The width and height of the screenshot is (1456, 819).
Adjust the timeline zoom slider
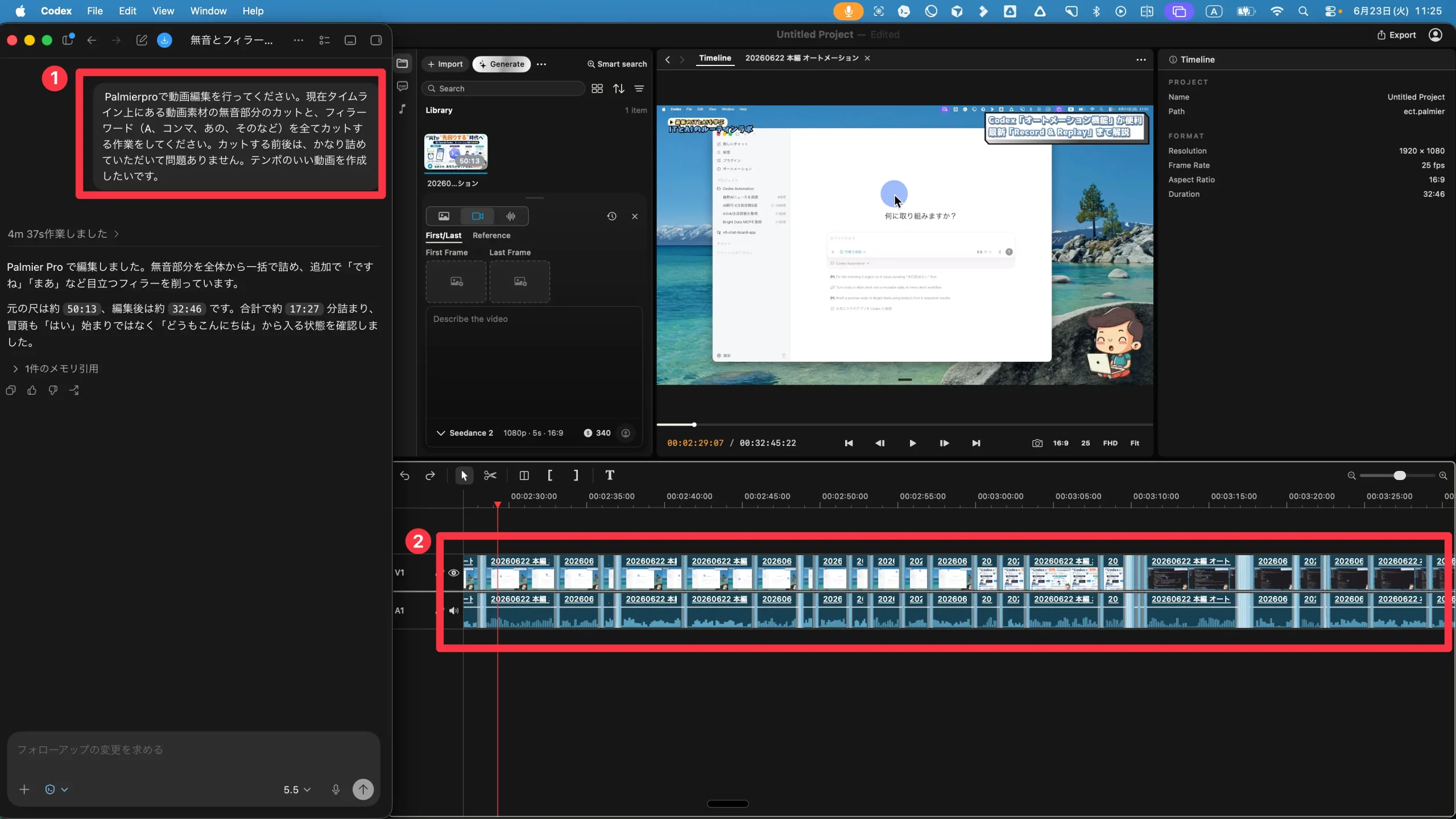pos(1400,475)
